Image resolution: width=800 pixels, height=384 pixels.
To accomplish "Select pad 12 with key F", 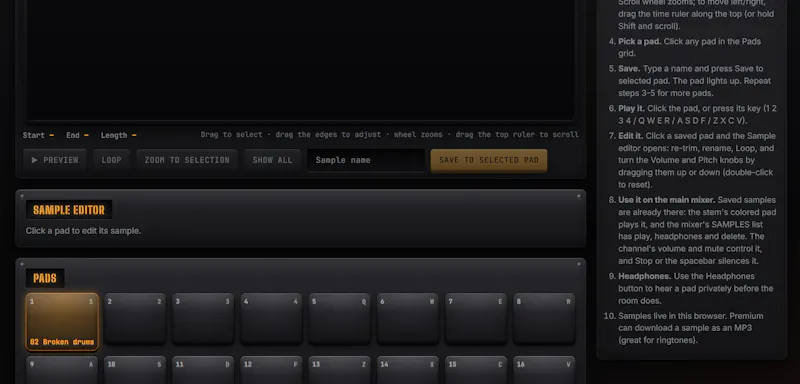I will pos(271,370).
